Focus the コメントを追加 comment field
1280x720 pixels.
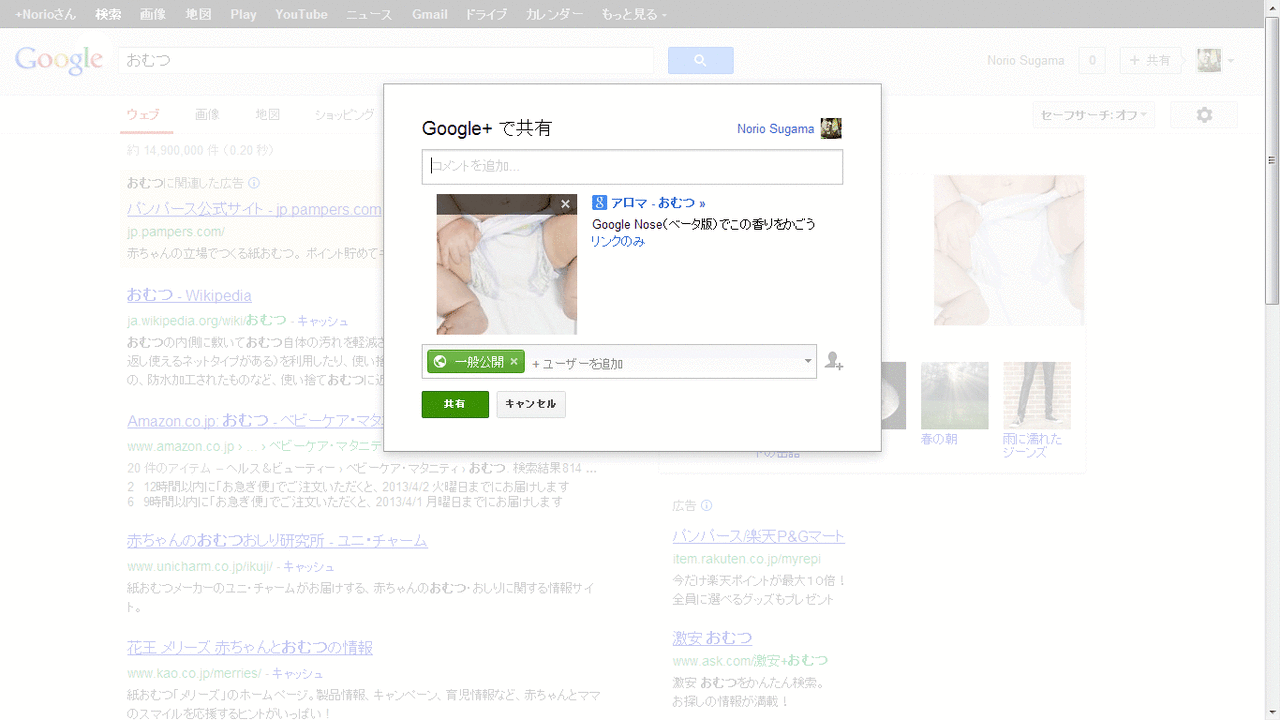pyautogui.click(x=632, y=167)
